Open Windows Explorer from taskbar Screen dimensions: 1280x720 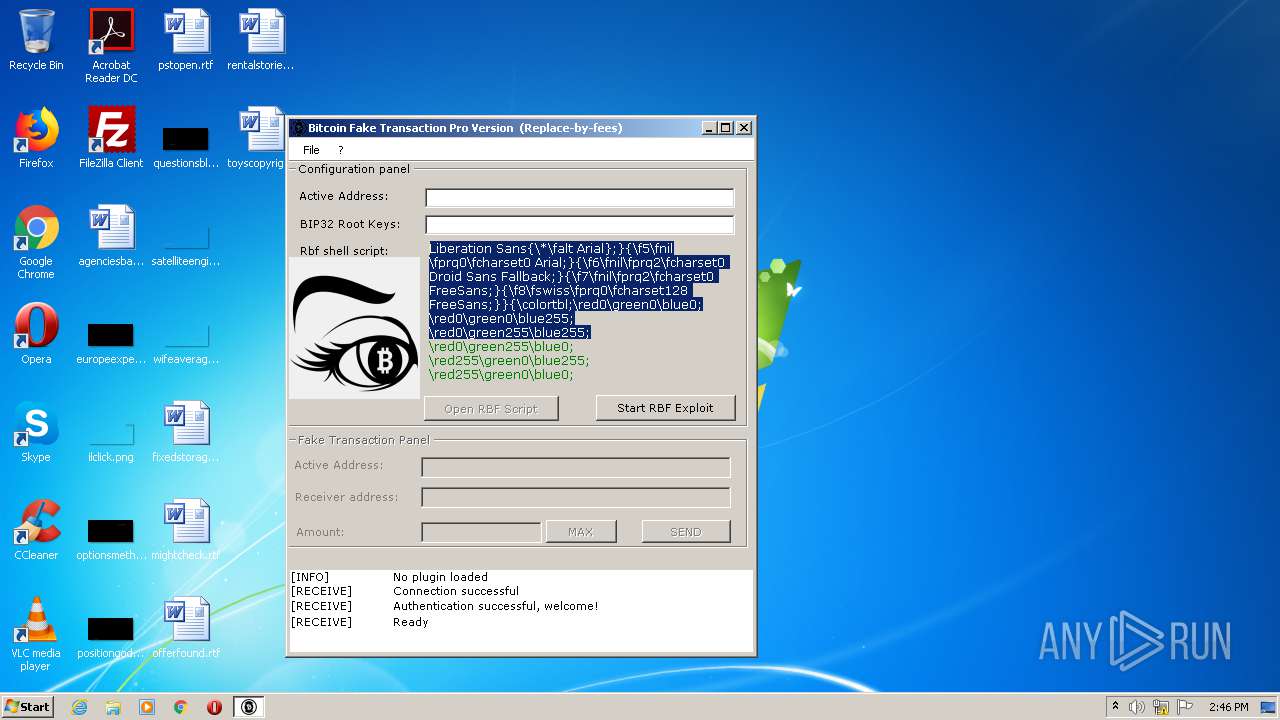point(113,707)
